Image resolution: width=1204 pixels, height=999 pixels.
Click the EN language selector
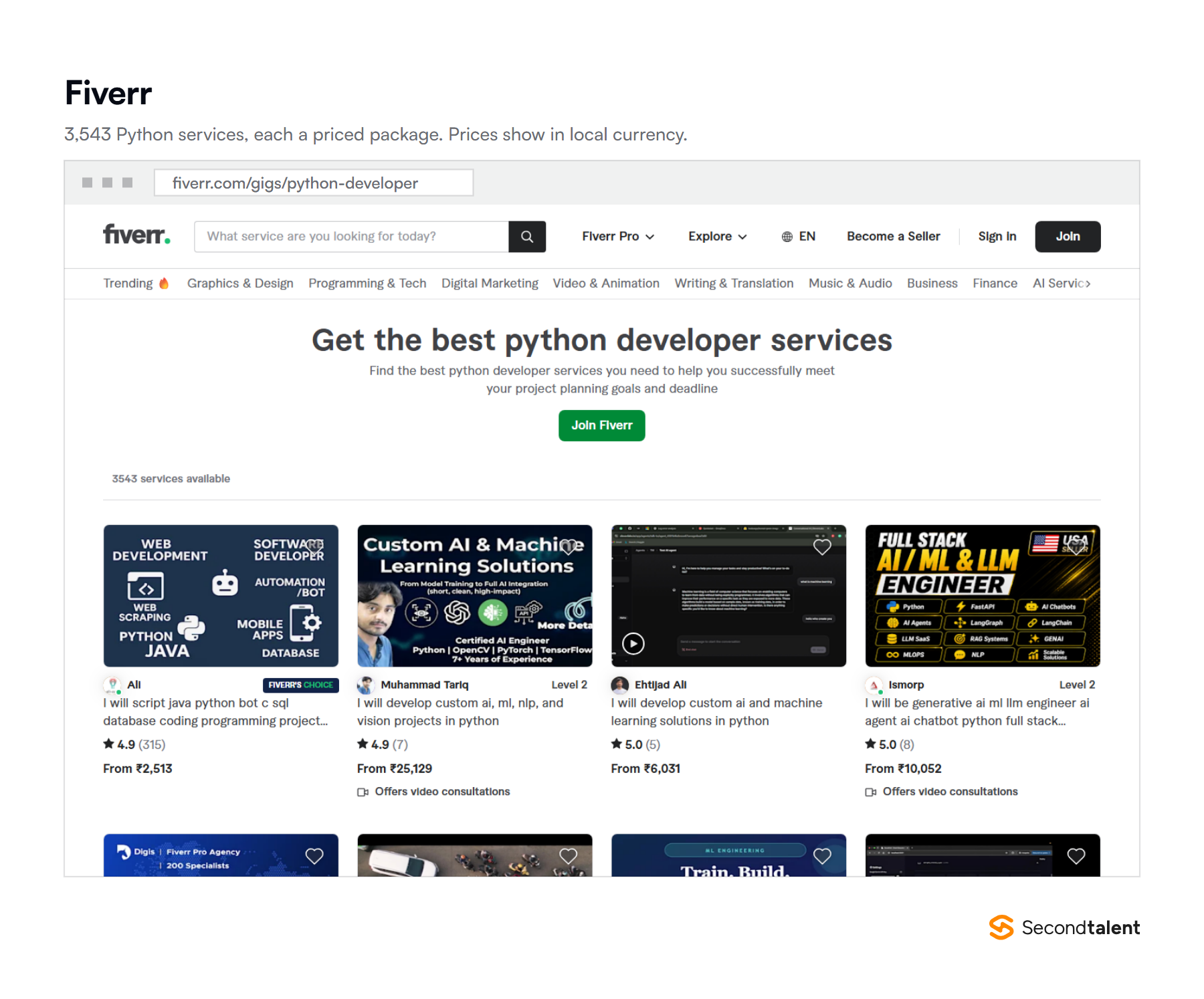(807, 237)
